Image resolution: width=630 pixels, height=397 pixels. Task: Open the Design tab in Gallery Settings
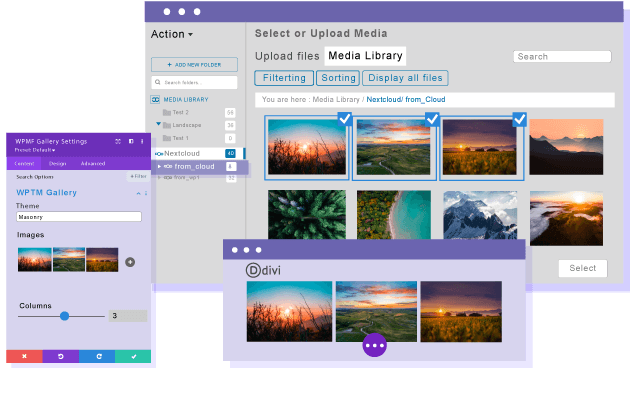coord(57,164)
